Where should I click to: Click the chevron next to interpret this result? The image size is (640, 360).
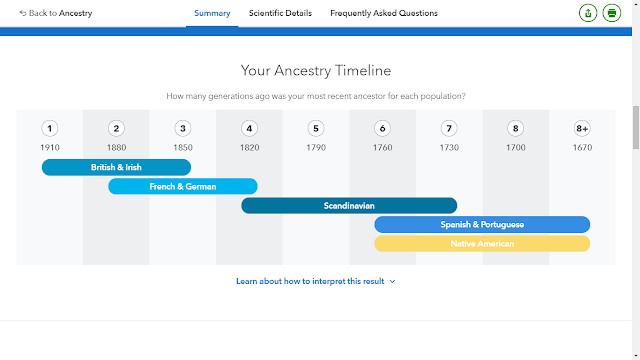[392, 282]
